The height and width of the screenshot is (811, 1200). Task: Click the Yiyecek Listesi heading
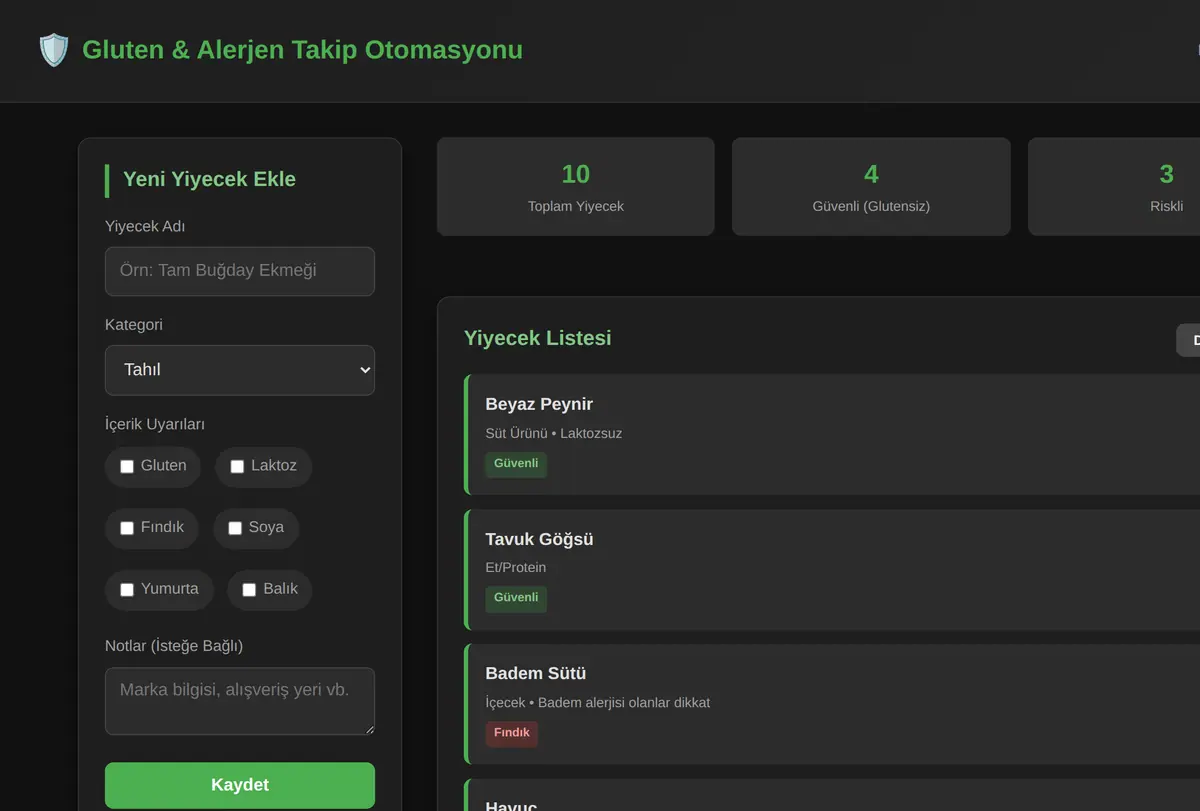coord(537,338)
